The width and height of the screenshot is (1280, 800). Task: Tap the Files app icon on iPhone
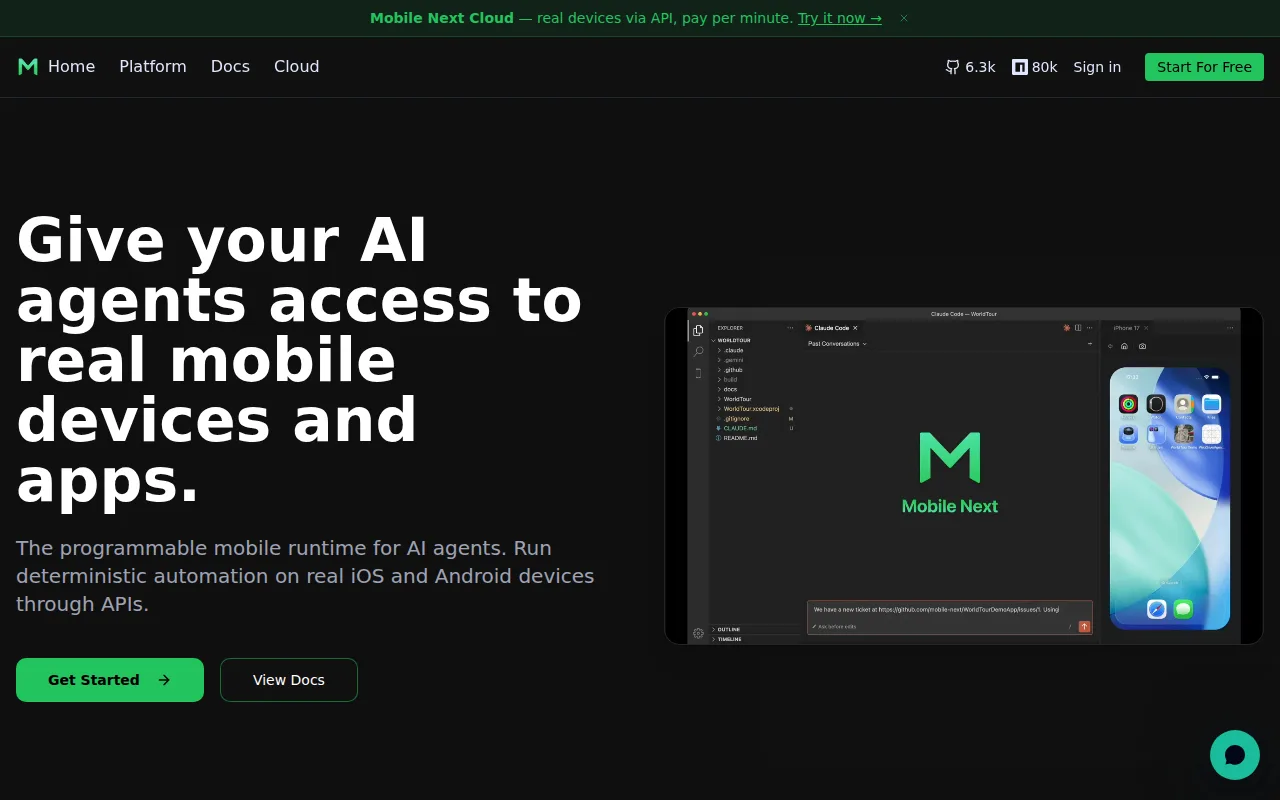point(1212,404)
